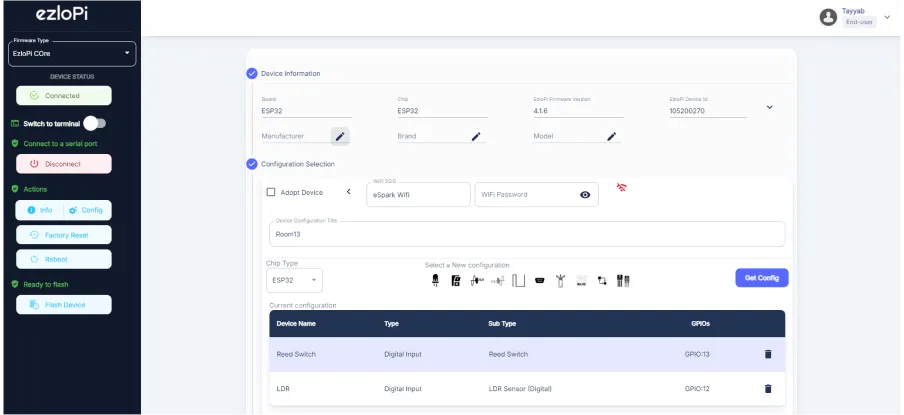The image size is (904, 415).
Task: Click the Factory Reset button
Action: pos(63,235)
